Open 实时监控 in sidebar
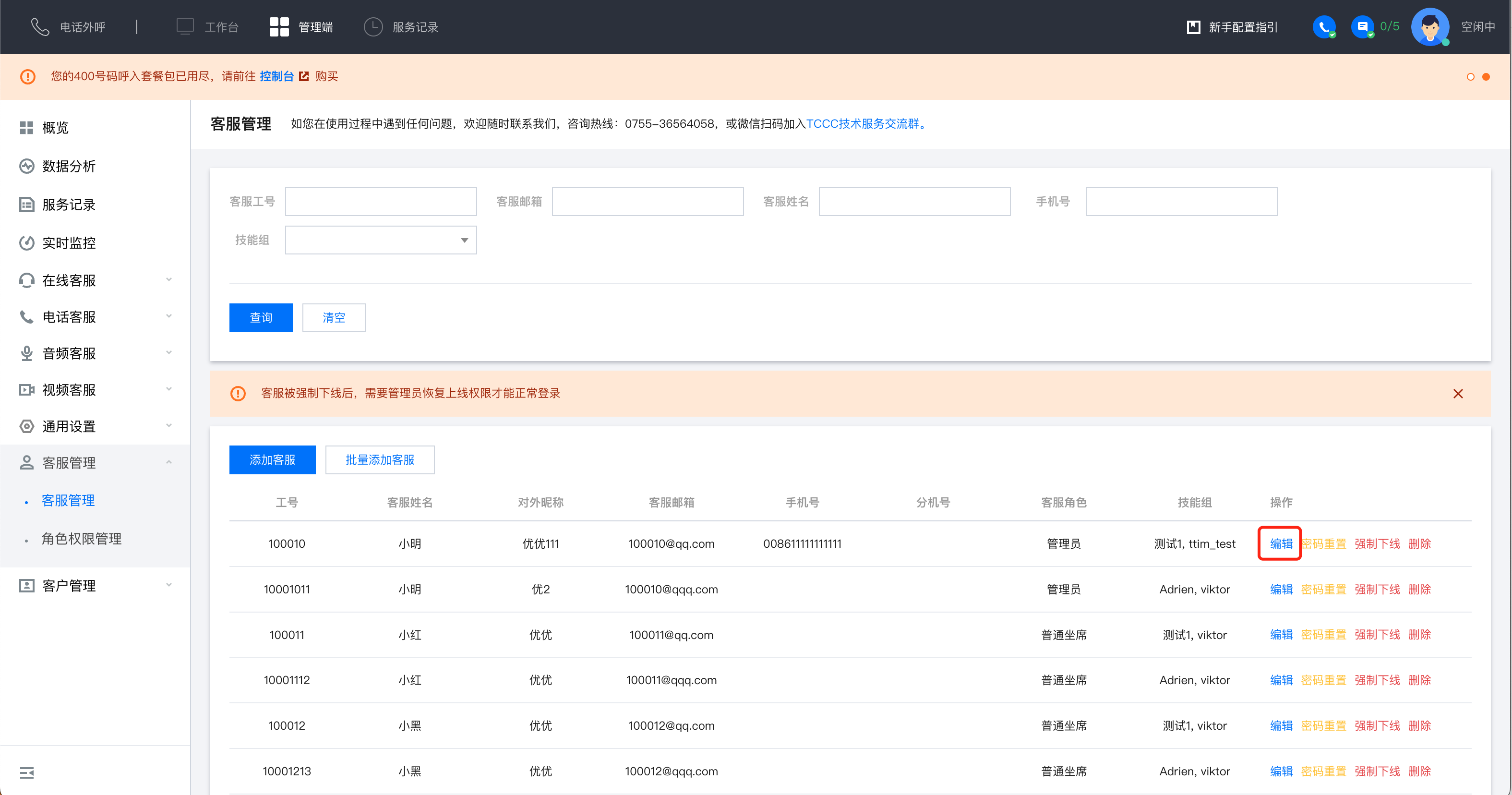1512x795 pixels. pyautogui.click(x=69, y=242)
